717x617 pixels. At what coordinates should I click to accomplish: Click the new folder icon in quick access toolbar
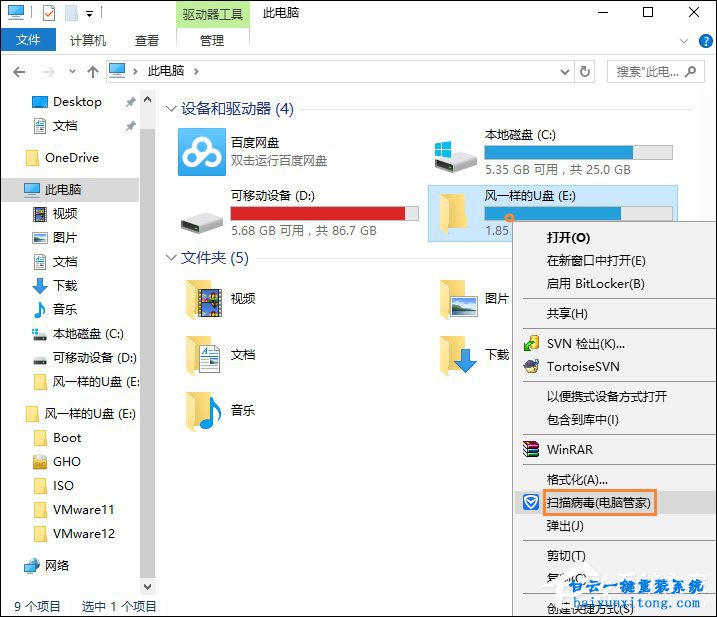pyautogui.click(x=71, y=13)
